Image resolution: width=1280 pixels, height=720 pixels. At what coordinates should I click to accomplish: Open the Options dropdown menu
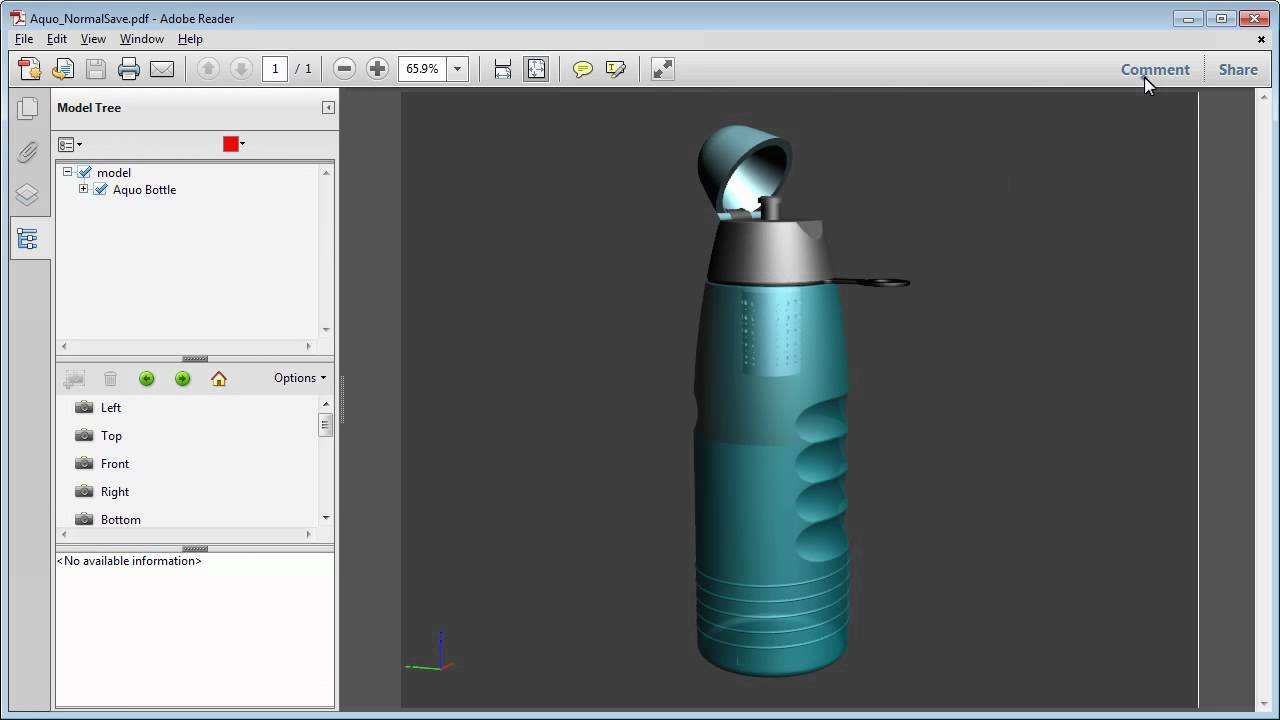(300, 378)
